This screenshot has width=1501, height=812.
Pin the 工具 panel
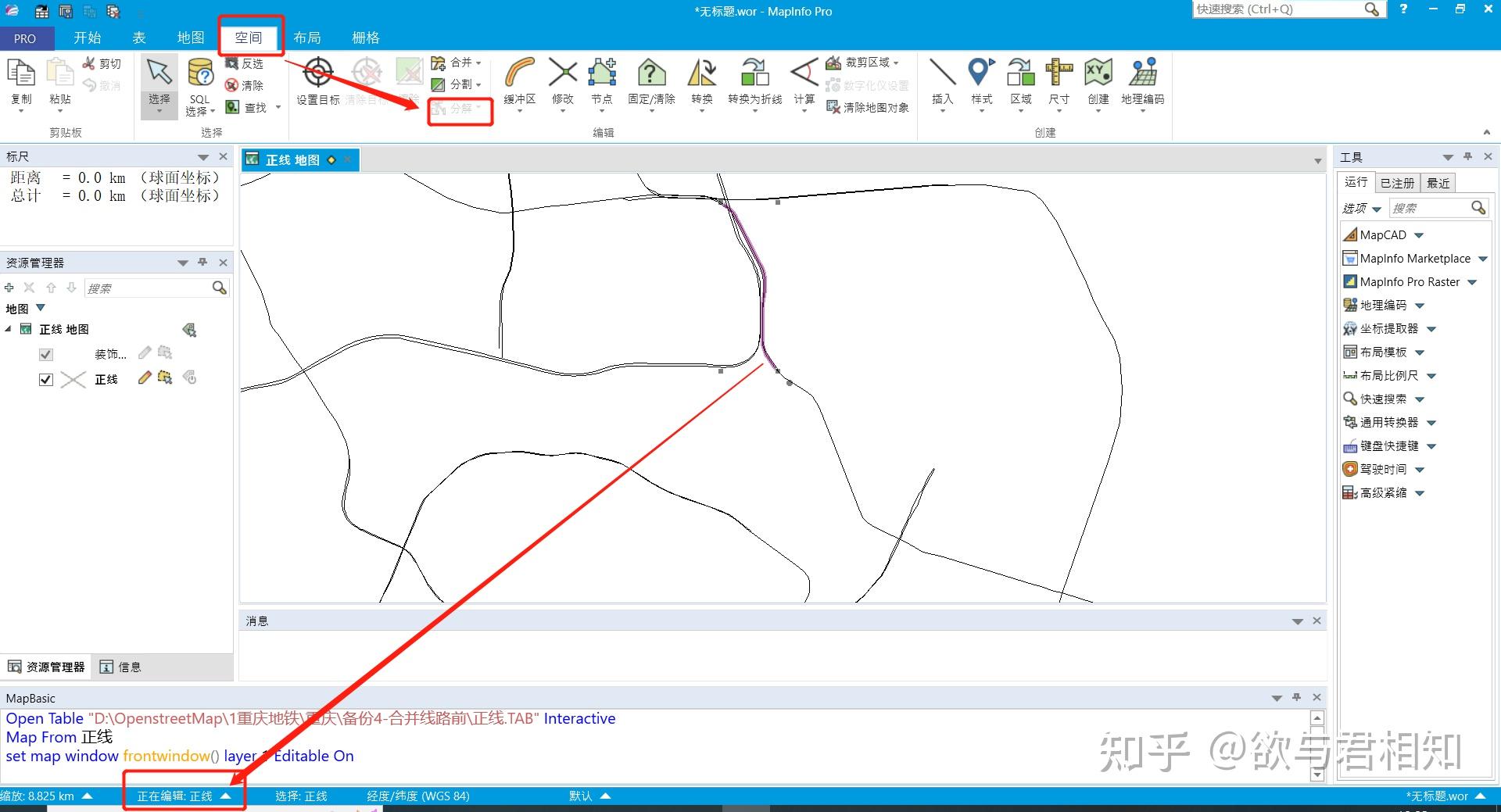pyautogui.click(x=1467, y=156)
